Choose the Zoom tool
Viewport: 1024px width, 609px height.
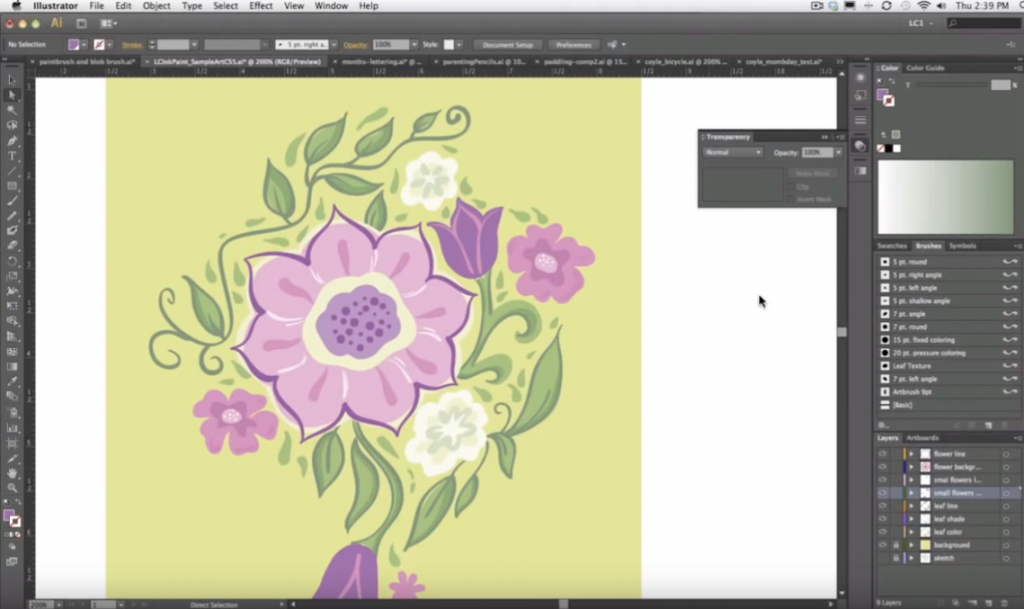click(13, 487)
